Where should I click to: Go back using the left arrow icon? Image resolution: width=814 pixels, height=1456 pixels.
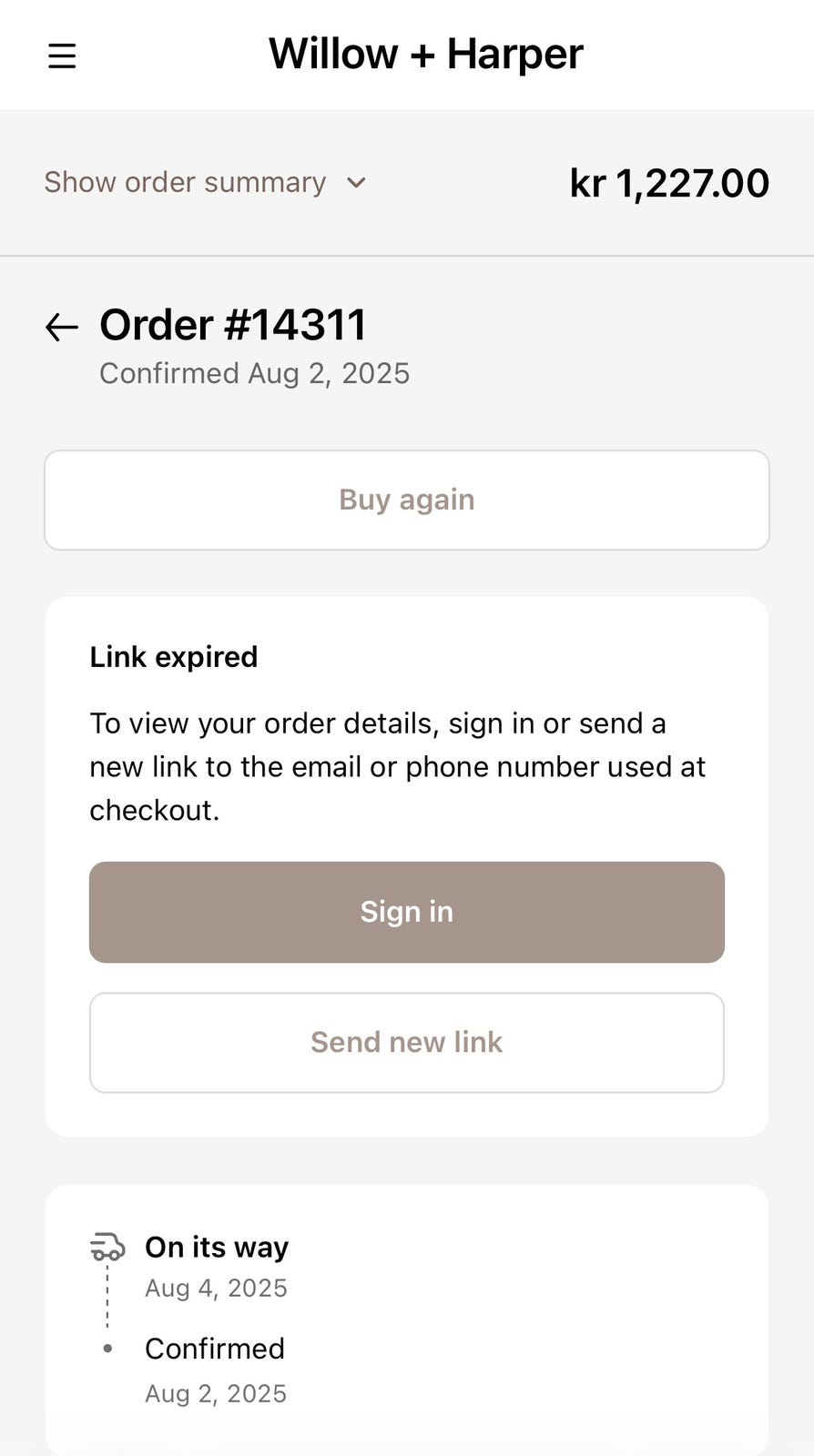point(62,327)
